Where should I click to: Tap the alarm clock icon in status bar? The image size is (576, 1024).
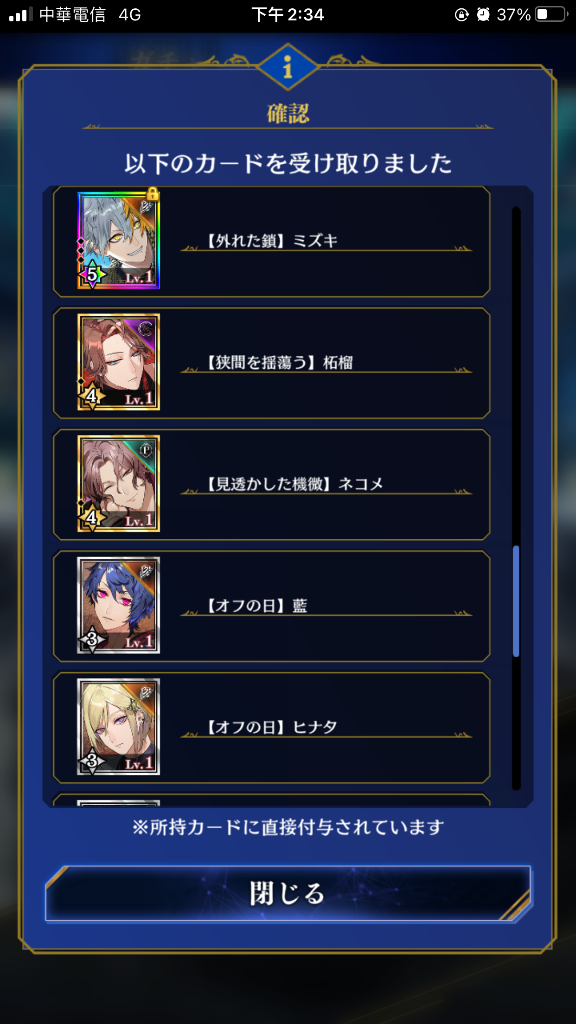tap(483, 14)
